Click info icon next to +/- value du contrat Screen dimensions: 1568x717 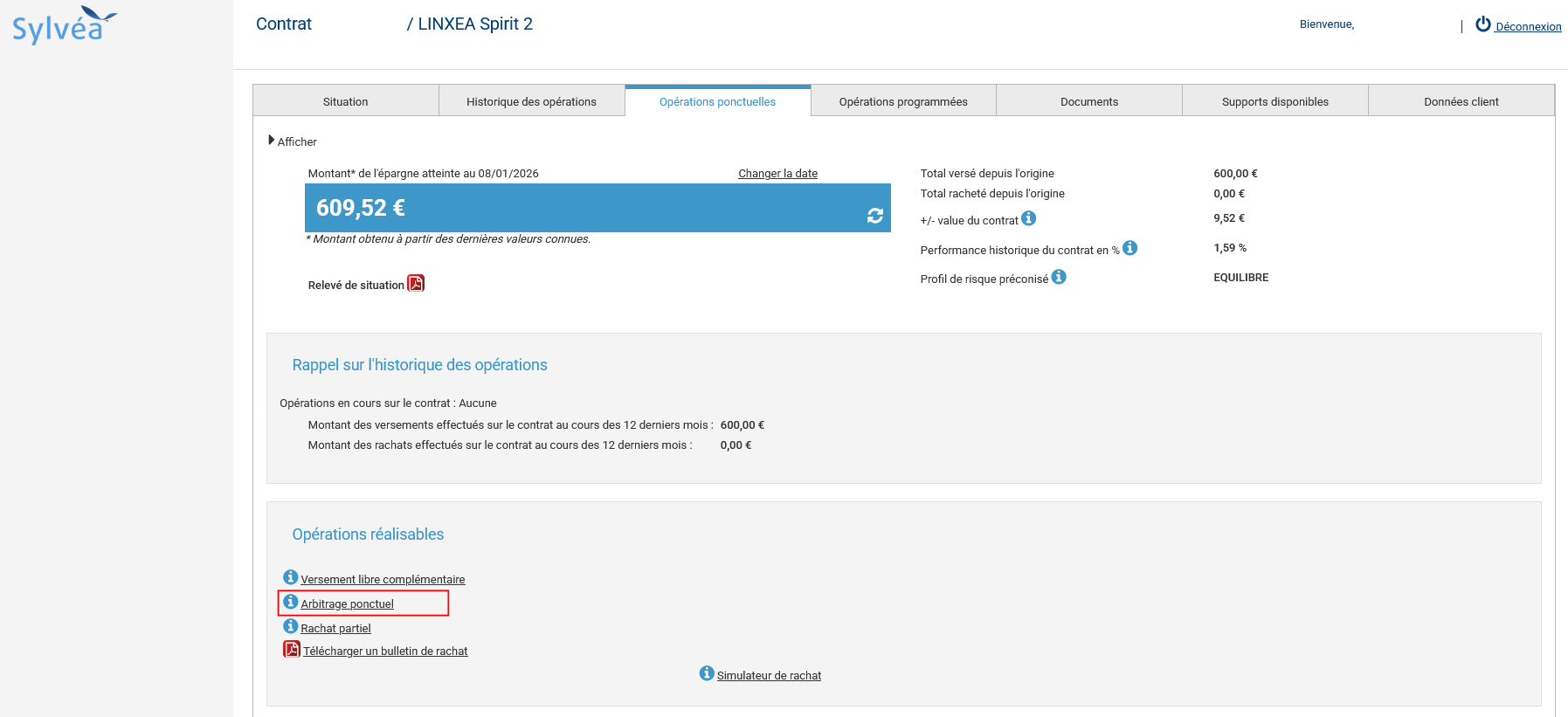pyautogui.click(x=1029, y=218)
